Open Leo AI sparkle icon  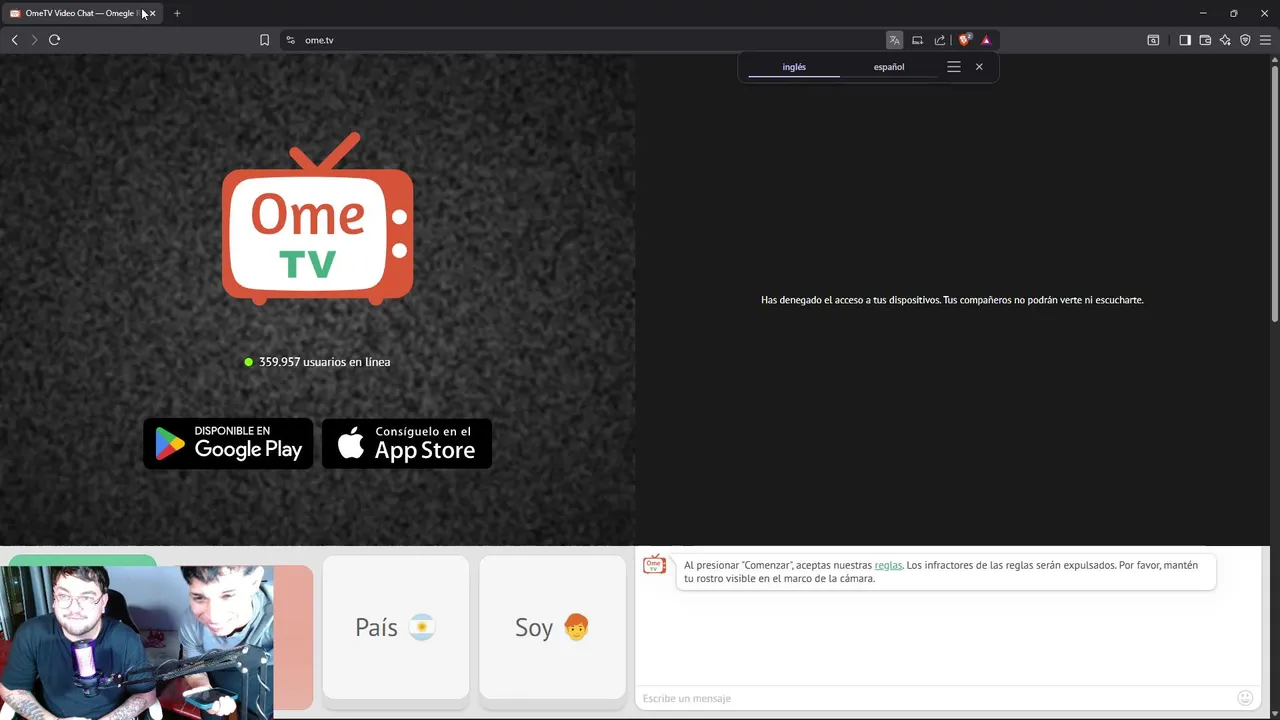pos(1225,40)
